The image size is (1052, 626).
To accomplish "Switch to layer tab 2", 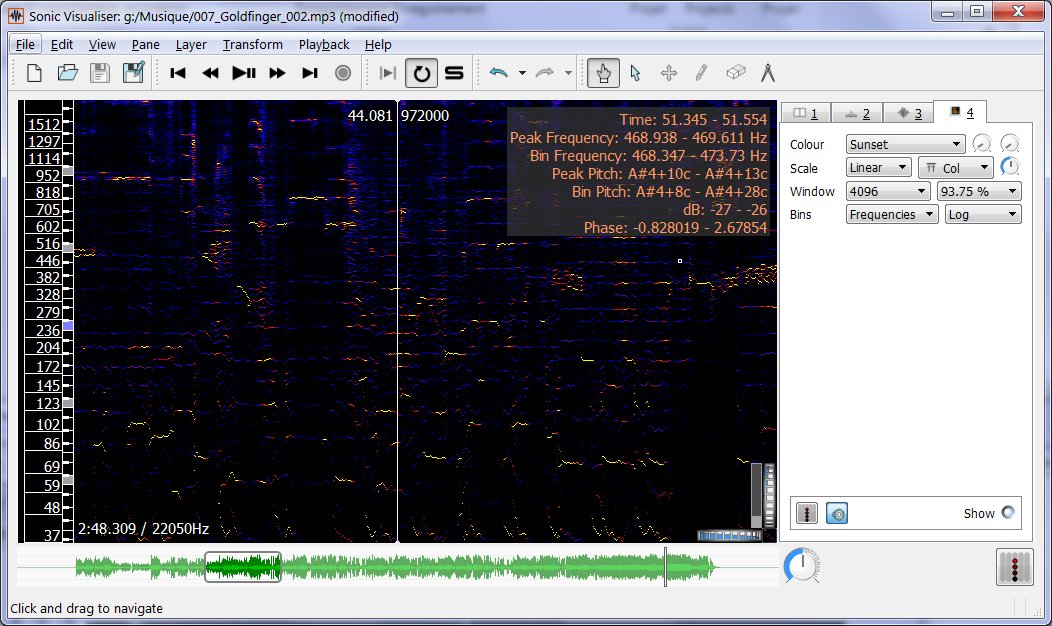I will pyautogui.click(x=857, y=113).
